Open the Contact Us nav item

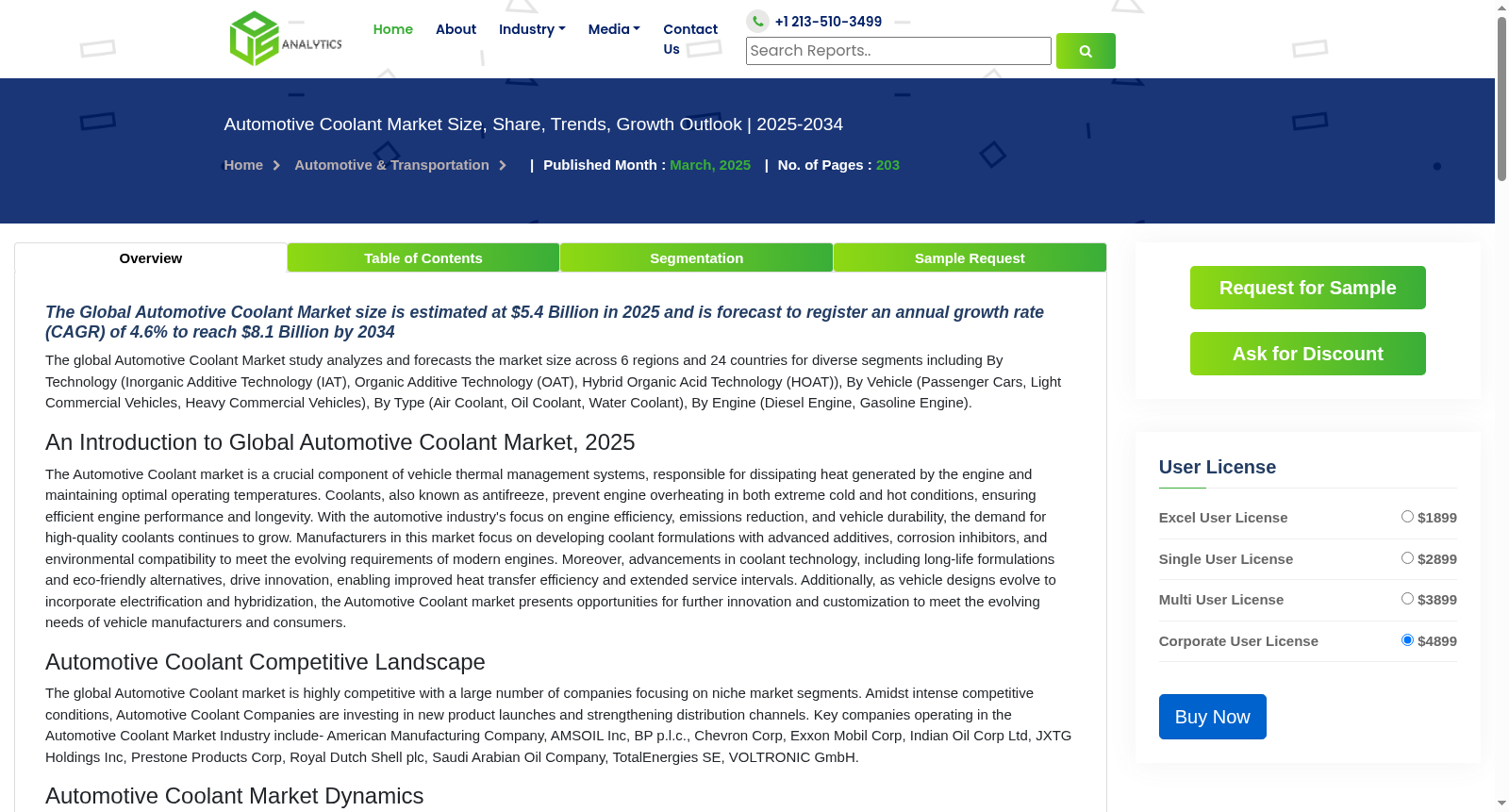click(x=690, y=39)
